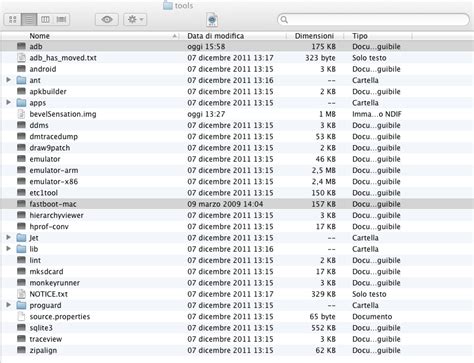Select the draw9patch file icon
The width and height of the screenshot is (474, 363).
pos(21,148)
